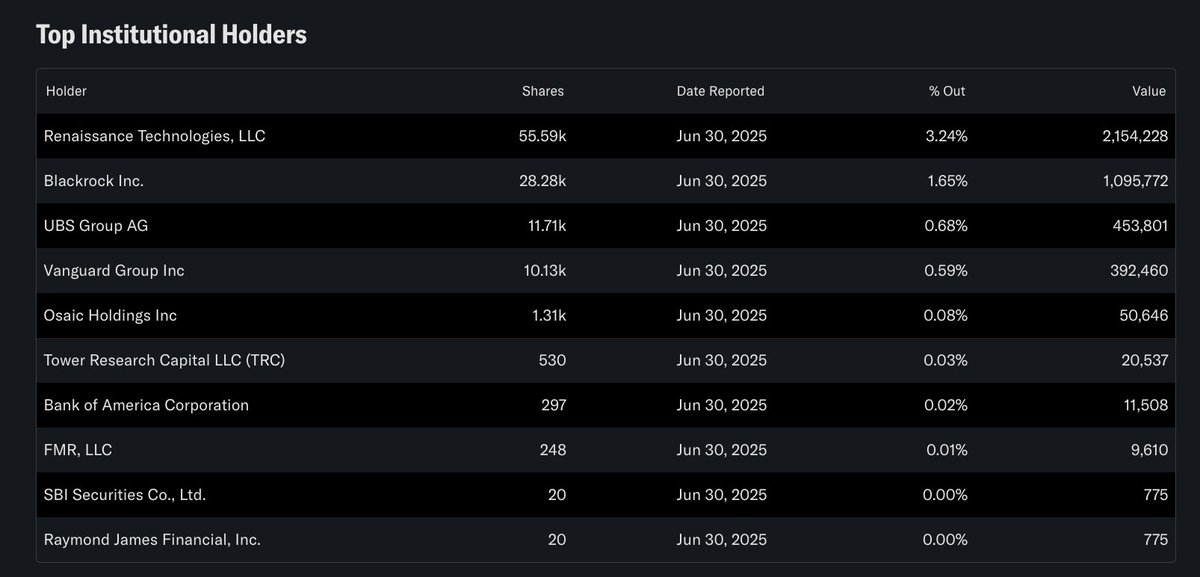Click the date in UBS Group AG row
Screen dimensions: 1200x577
coord(721,226)
